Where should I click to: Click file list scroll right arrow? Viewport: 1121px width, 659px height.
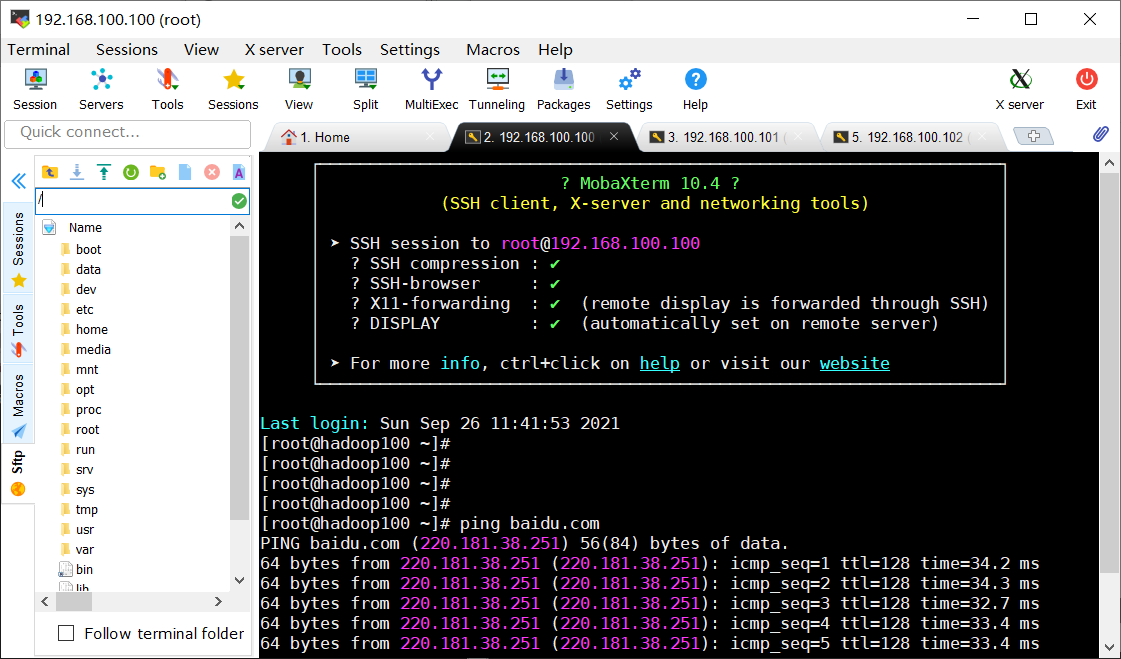tap(218, 602)
